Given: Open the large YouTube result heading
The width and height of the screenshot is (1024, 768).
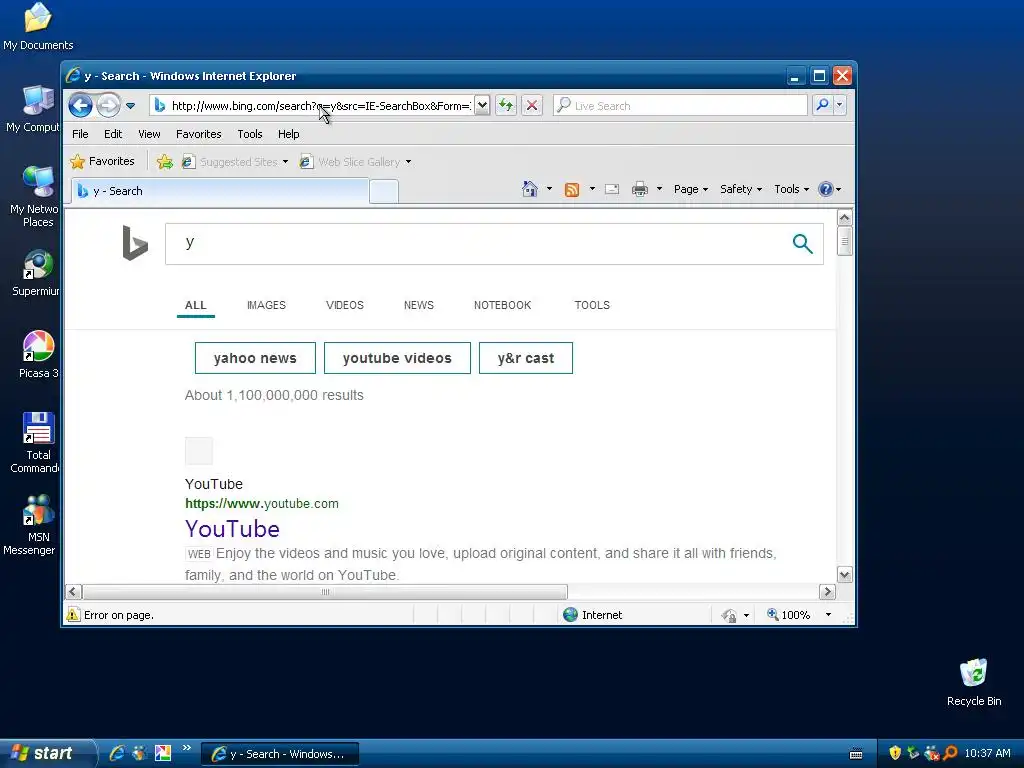Looking at the screenshot, I should [x=232, y=529].
